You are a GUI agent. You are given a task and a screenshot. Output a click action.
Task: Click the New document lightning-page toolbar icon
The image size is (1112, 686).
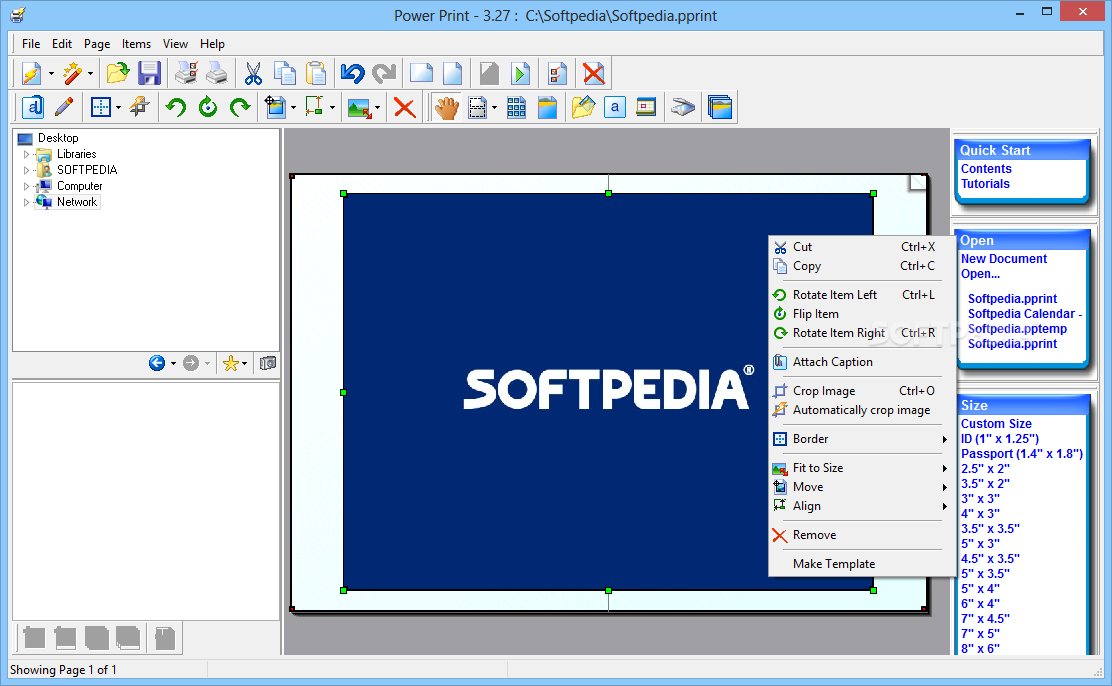click(x=31, y=73)
